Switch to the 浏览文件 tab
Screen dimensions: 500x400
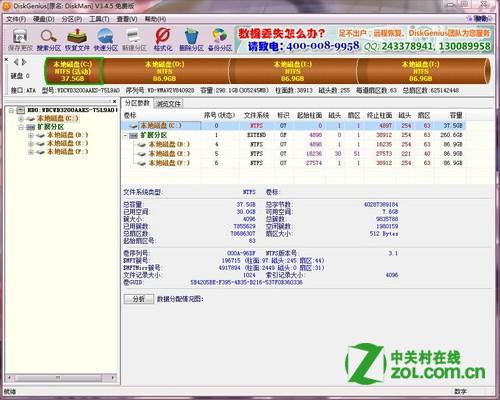168,104
